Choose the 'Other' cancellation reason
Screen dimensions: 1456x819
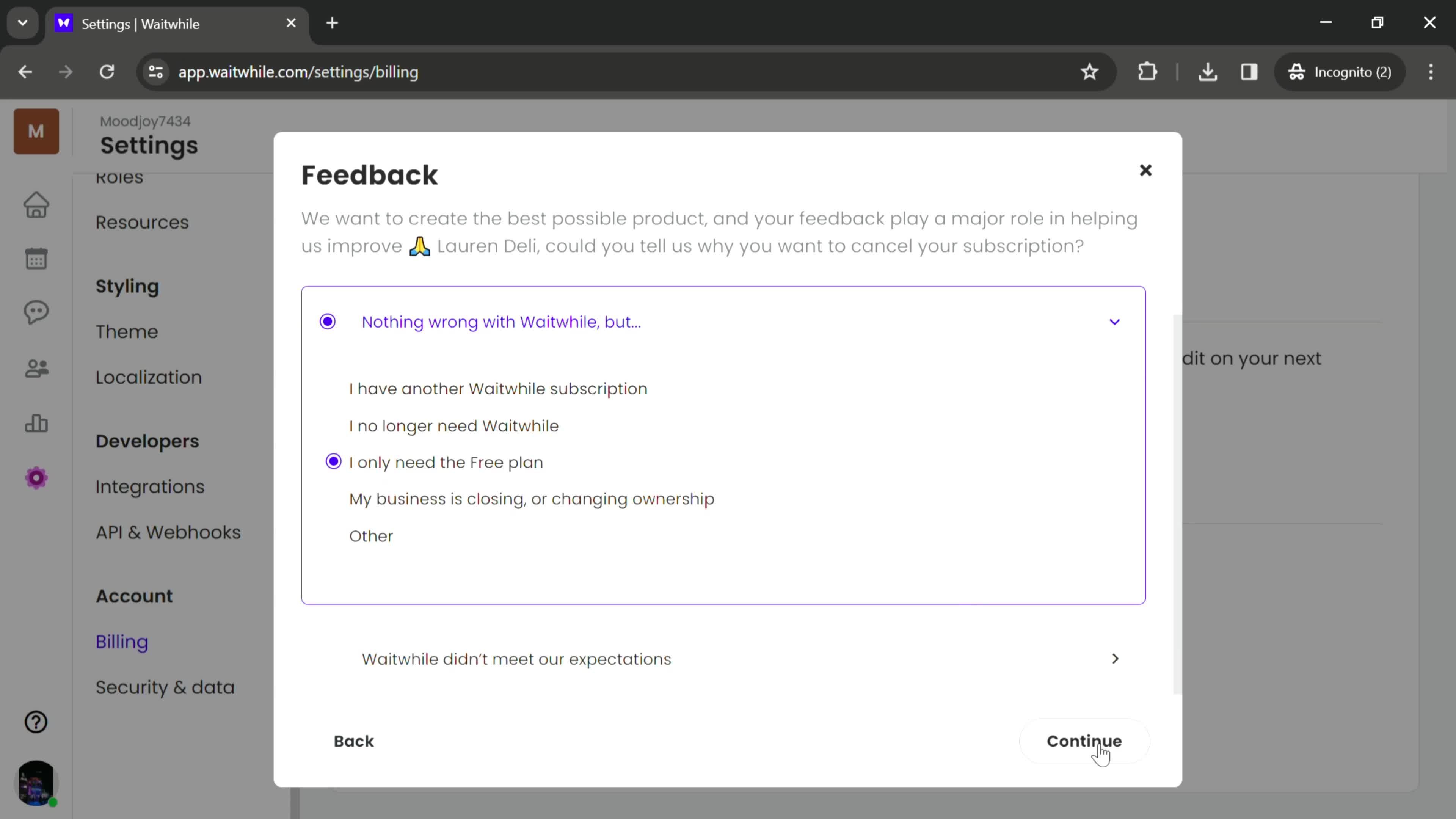tap(371, 536)
